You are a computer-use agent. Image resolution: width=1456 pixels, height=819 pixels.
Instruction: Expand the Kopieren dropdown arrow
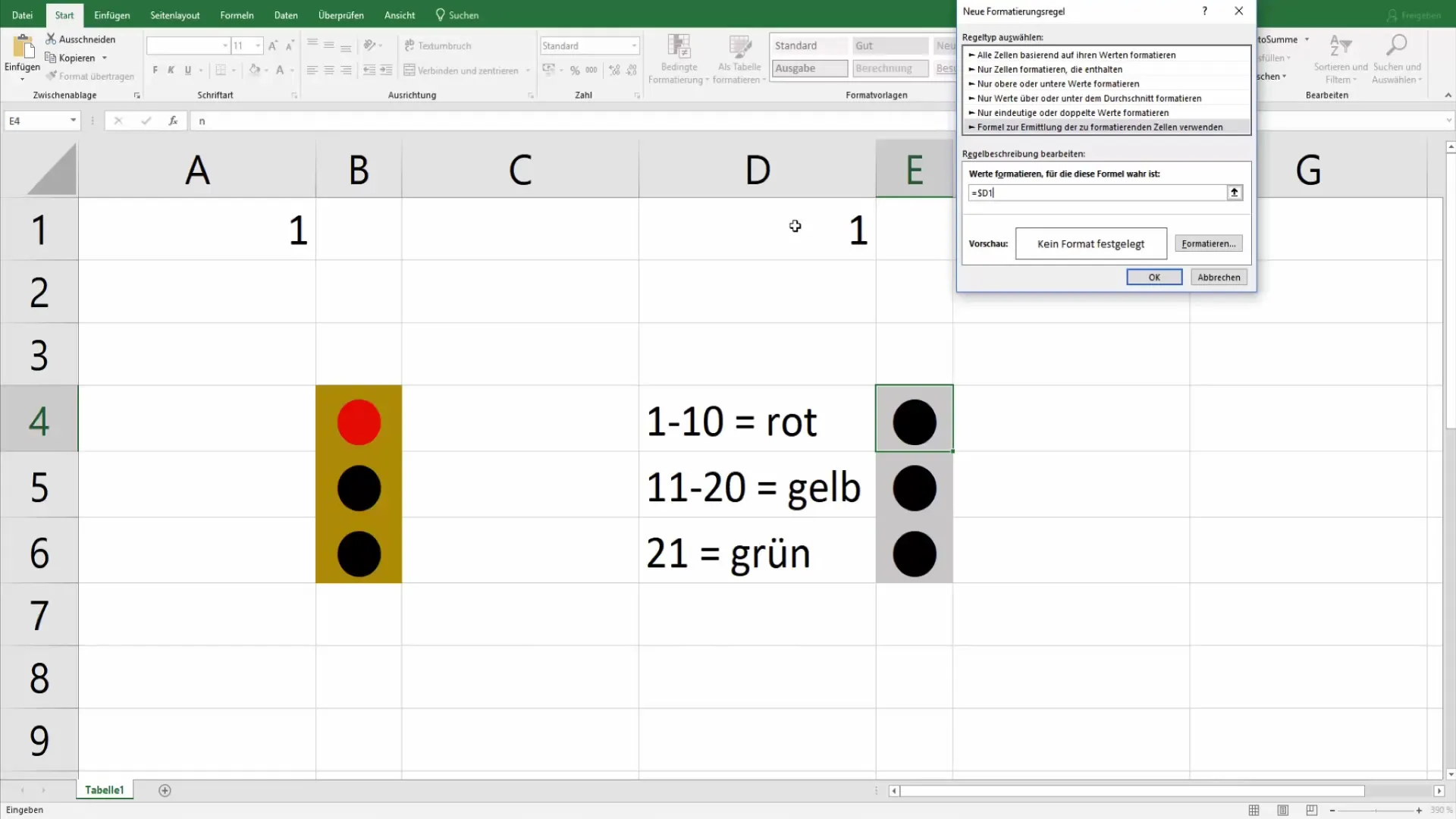(x=105, y=58)
